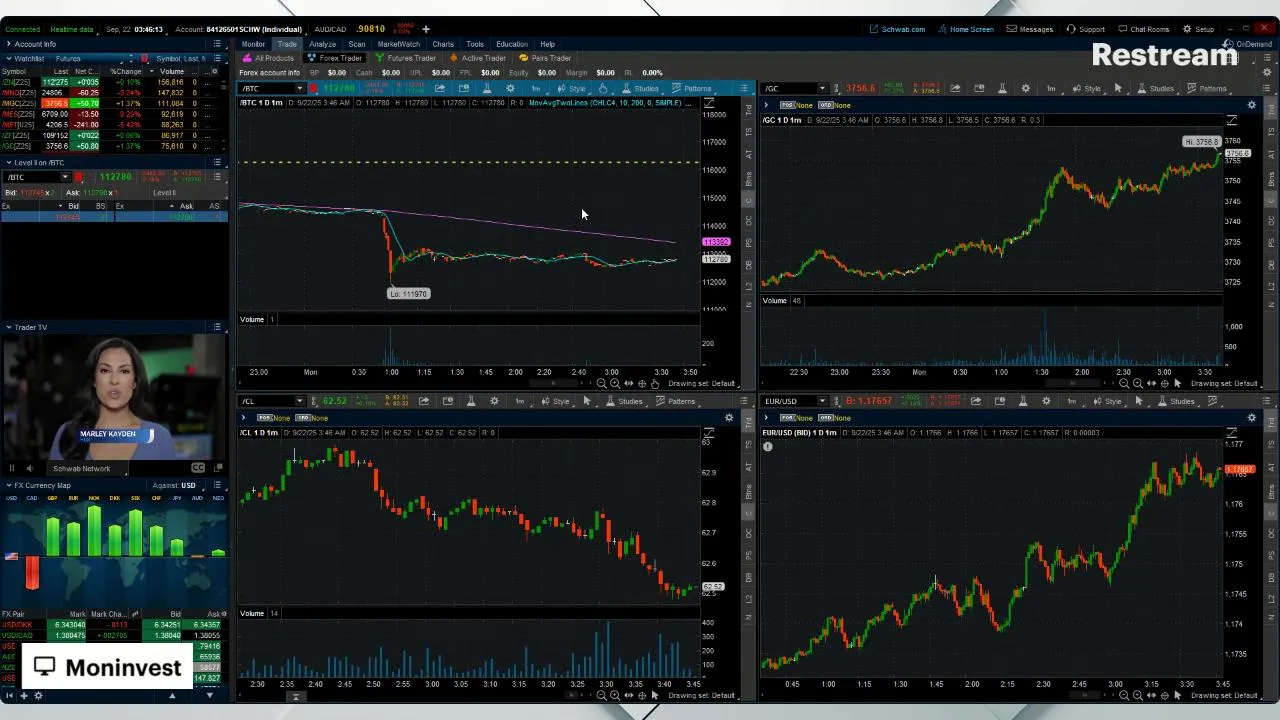Image resolution: width=1280 pixels, height=720 pixels.
Task: Go to the Charts tab
Action: pos(443,44)
